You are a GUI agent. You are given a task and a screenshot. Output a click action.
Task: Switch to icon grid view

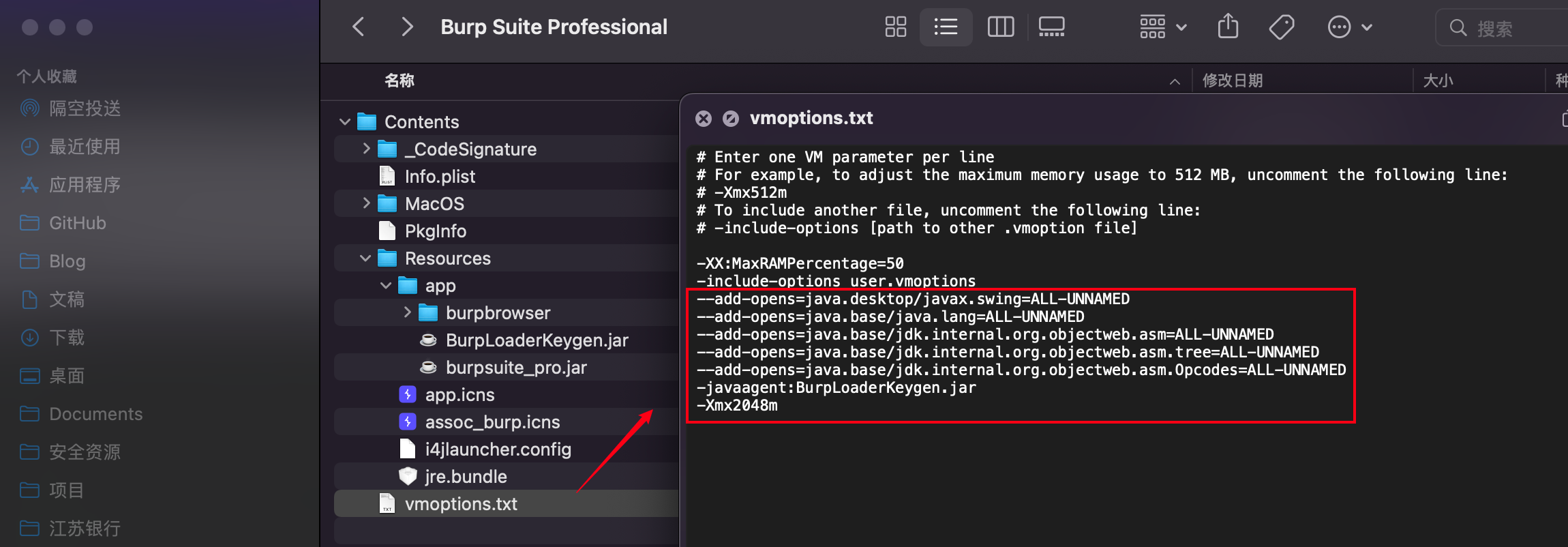coord(895,27)
